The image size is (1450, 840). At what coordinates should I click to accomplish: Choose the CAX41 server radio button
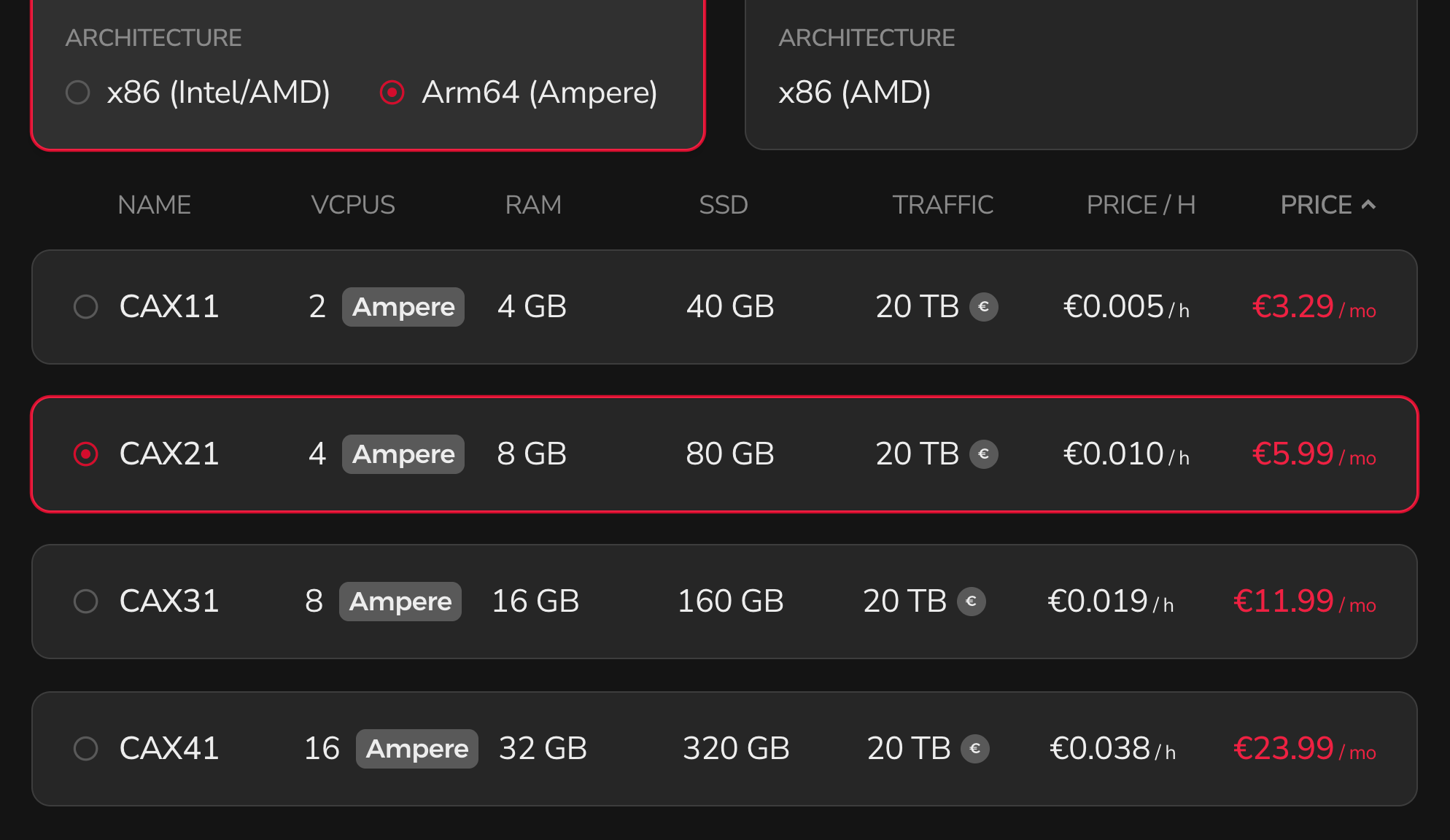tap(86, 749)
